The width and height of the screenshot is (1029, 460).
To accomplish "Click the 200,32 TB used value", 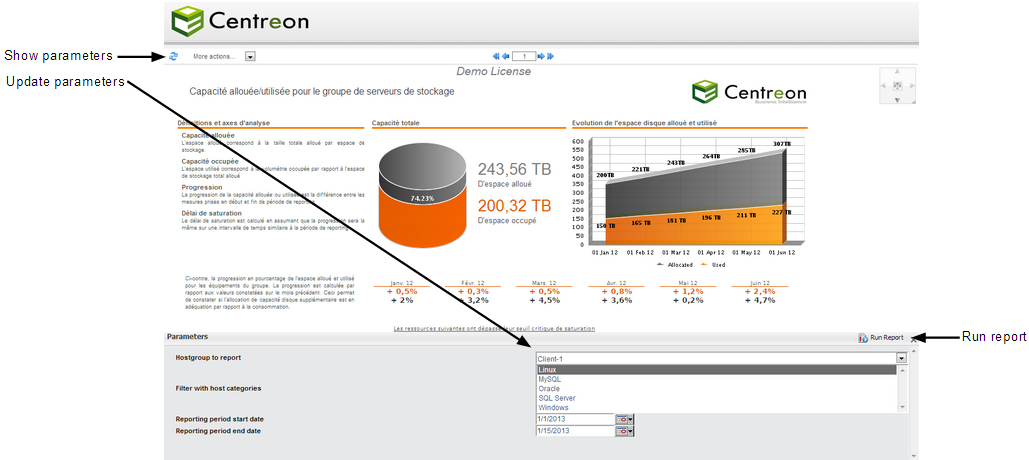I will 514,207.
